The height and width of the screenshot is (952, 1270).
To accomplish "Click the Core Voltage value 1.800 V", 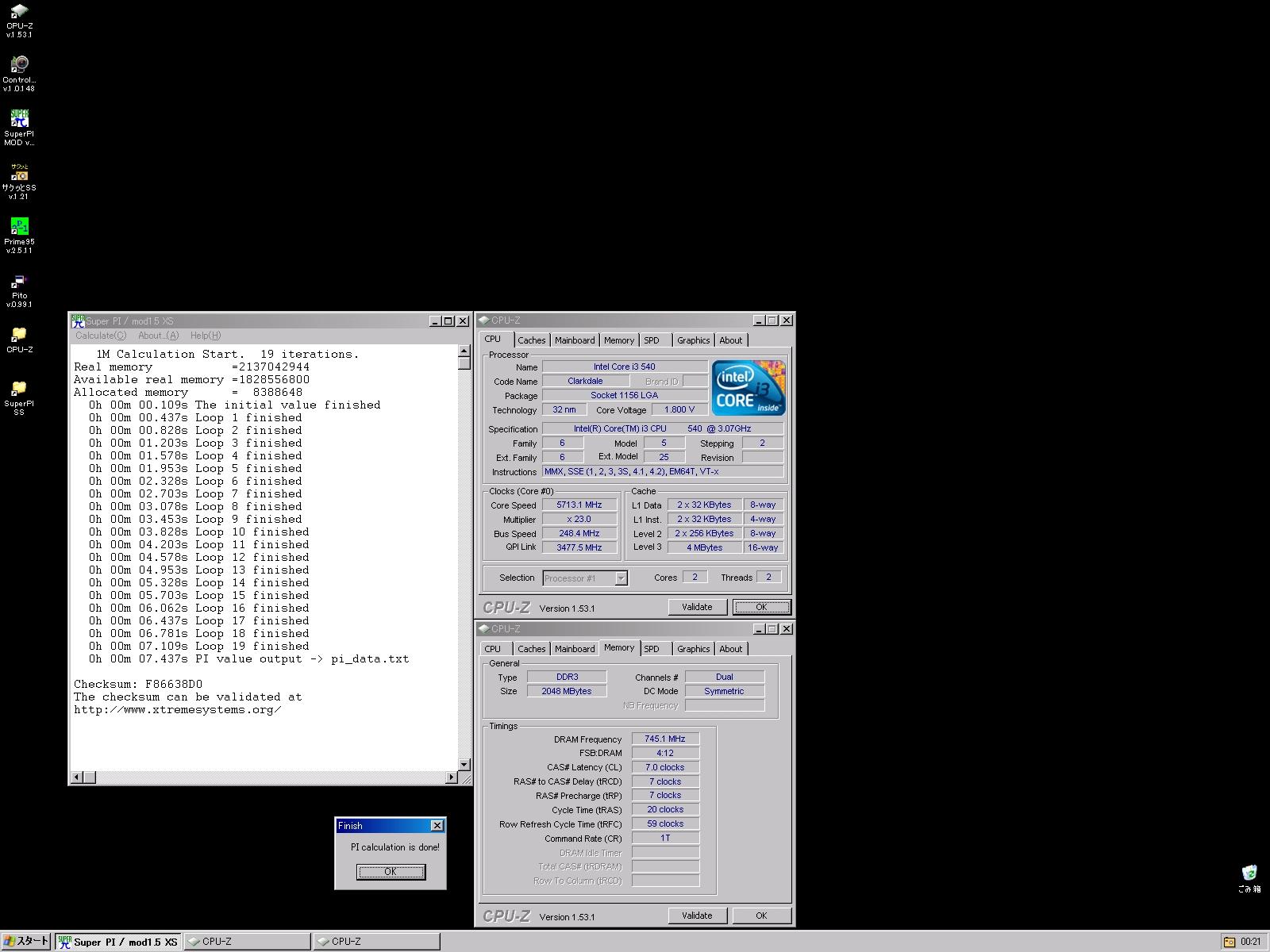I will click(679, 409).
